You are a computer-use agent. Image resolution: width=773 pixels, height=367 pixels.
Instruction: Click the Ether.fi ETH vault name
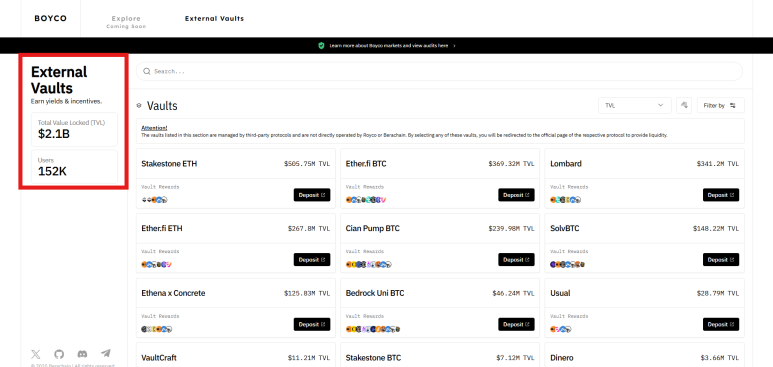162,228
